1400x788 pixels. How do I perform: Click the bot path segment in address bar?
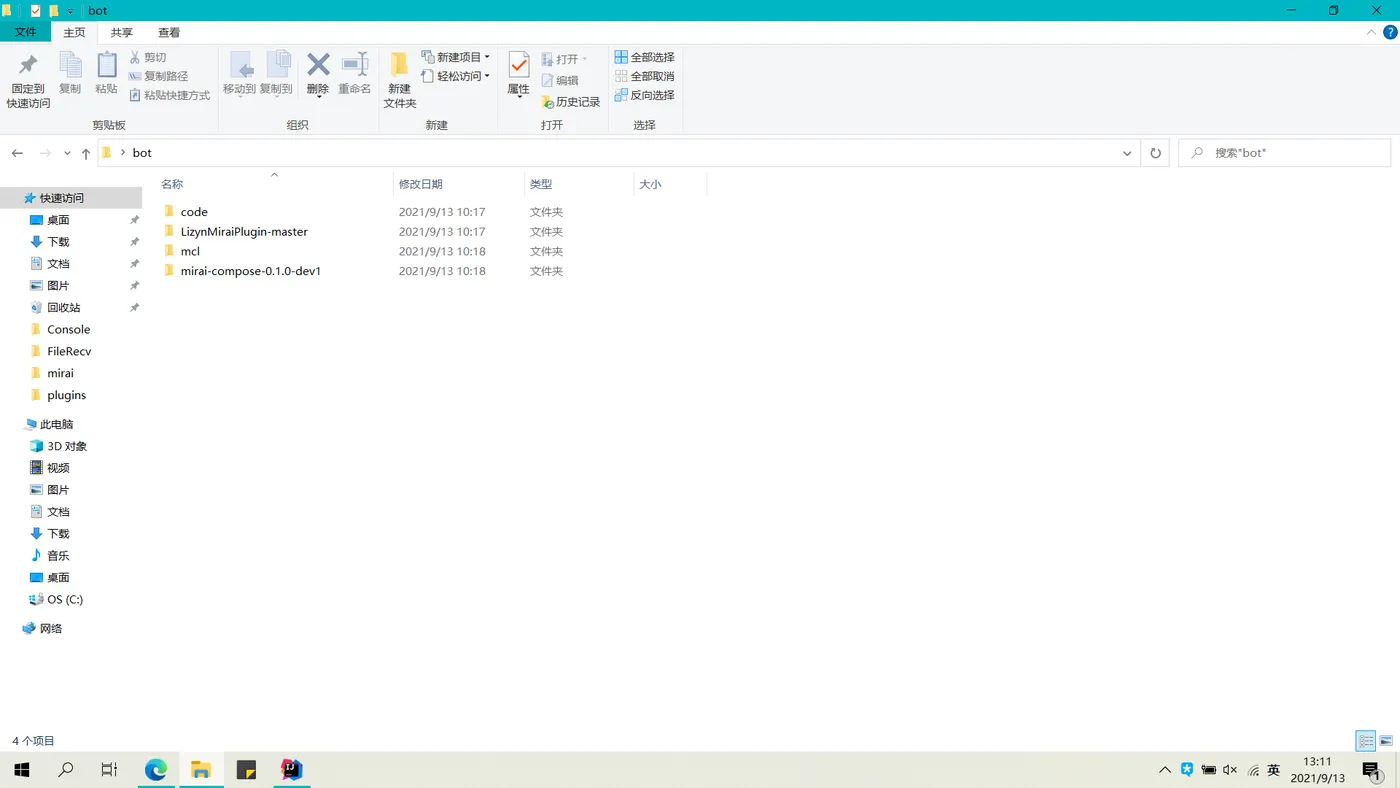[x=142, y=153]
